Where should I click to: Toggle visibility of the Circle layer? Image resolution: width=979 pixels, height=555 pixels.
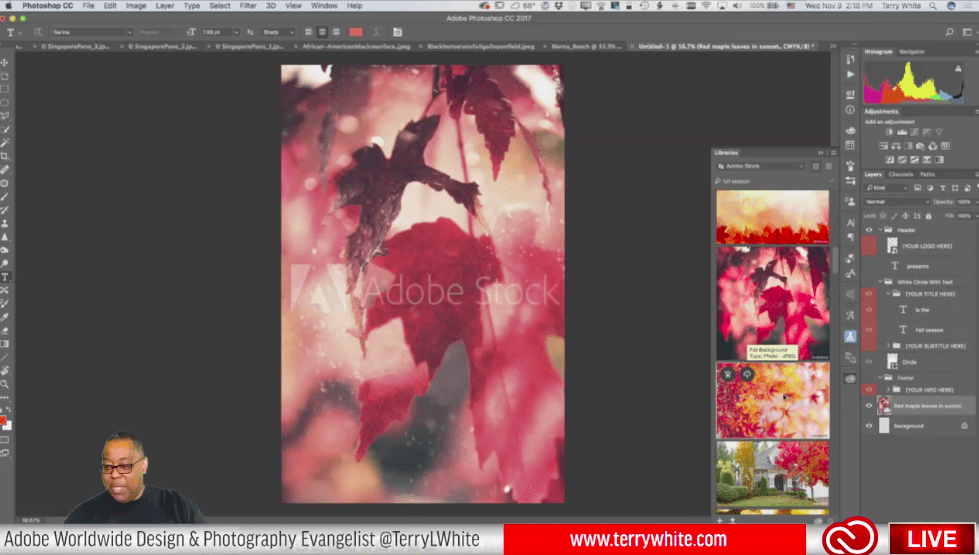(868, 362)
